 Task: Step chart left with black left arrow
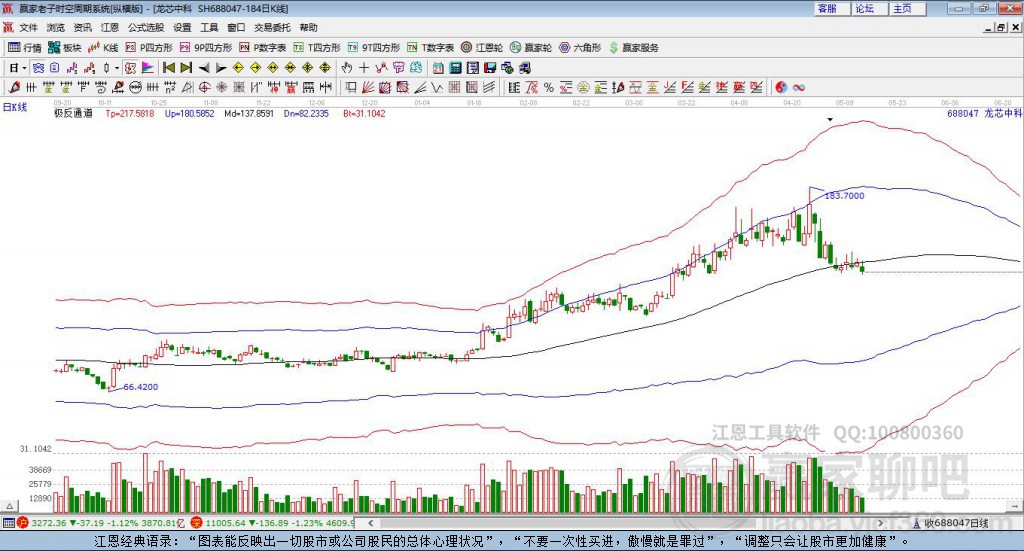click(x=204, y=68)
